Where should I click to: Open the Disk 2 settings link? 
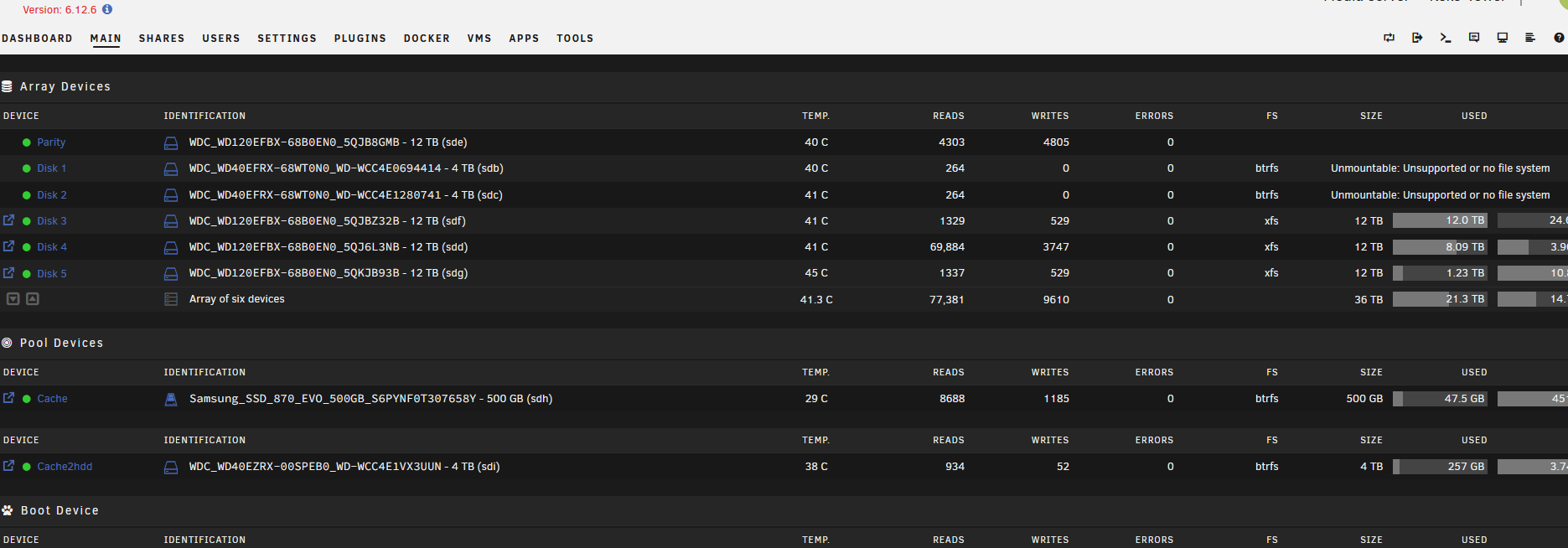(52, 195)
